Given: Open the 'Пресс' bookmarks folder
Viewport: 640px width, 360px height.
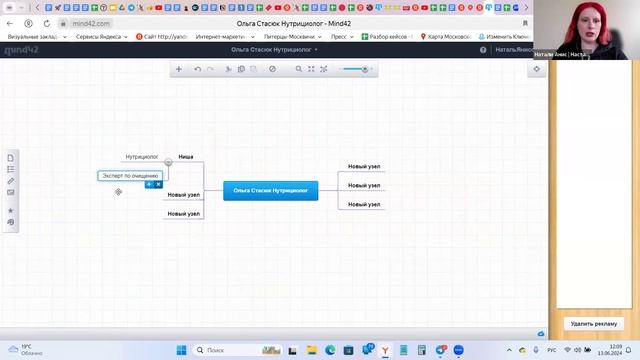Looking at the screenshot, I should [x=342, y=37].
